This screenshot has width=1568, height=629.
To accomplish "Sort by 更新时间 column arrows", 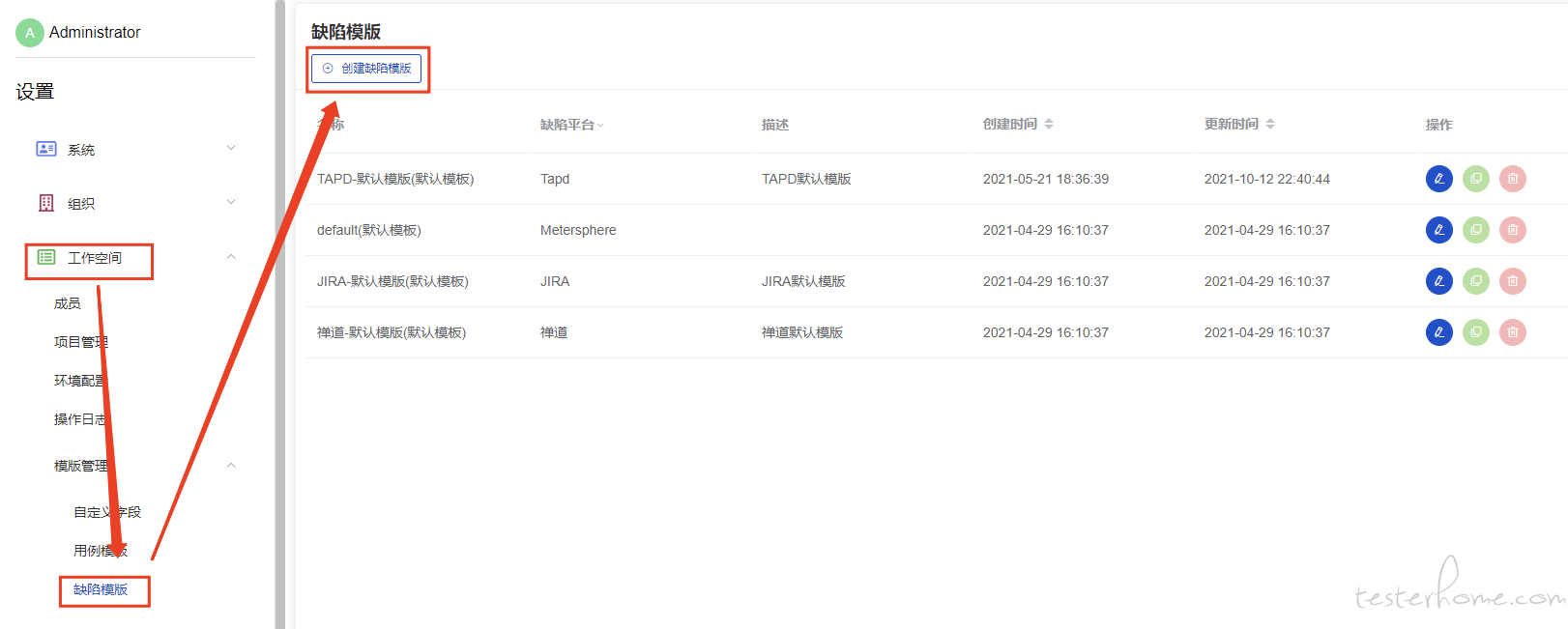I will 1270,124.
